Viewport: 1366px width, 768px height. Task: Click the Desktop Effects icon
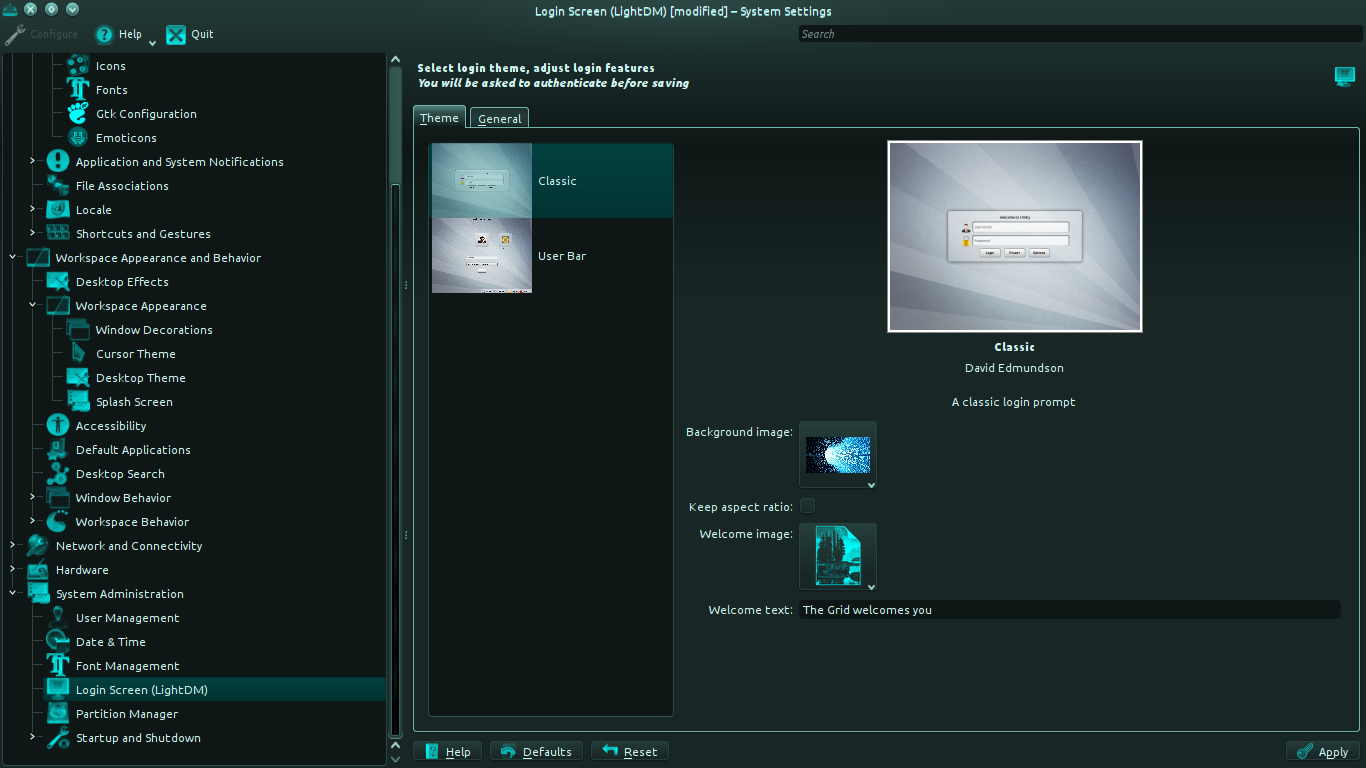click(58, 282)
